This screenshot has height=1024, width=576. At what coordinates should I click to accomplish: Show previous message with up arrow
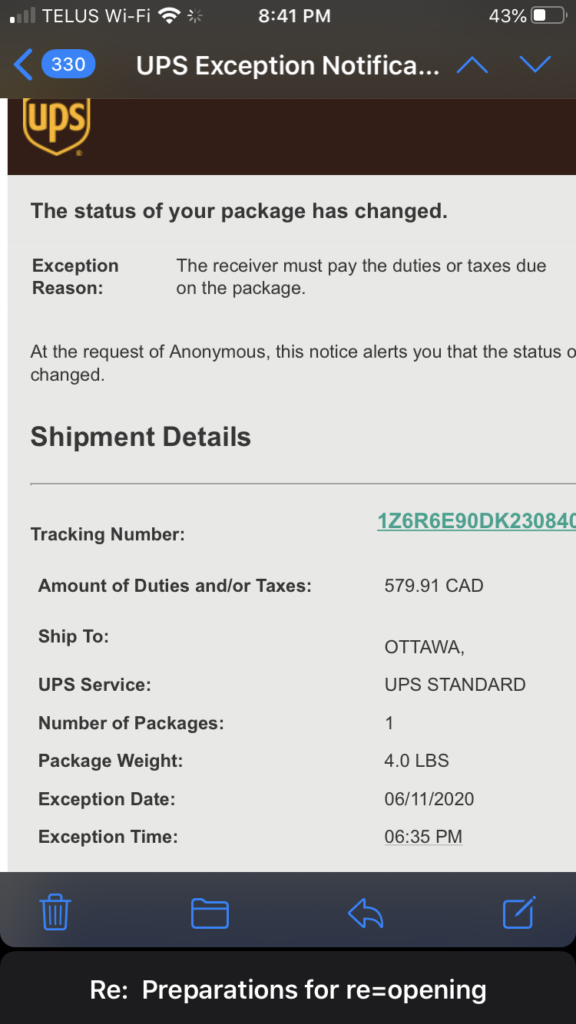pyautogui.click(x=472, y=65)
